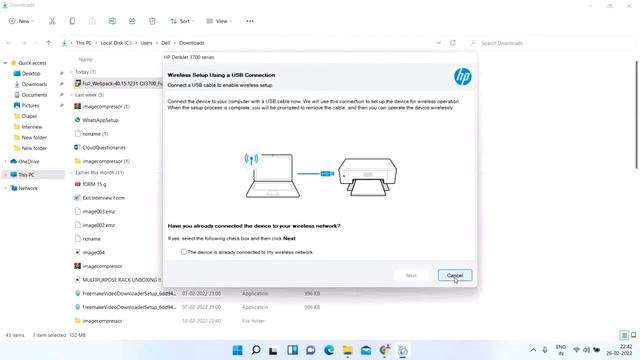Show hidden system tray icons

coord(533,350)
